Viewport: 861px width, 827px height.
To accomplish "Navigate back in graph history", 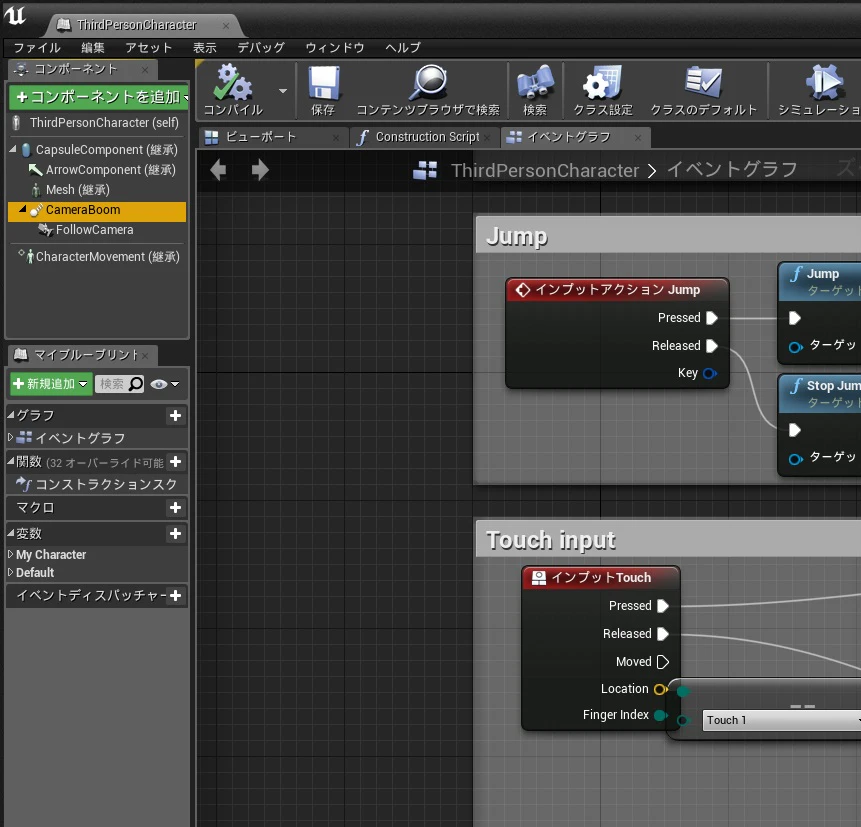I will click(x=219, y=170).
